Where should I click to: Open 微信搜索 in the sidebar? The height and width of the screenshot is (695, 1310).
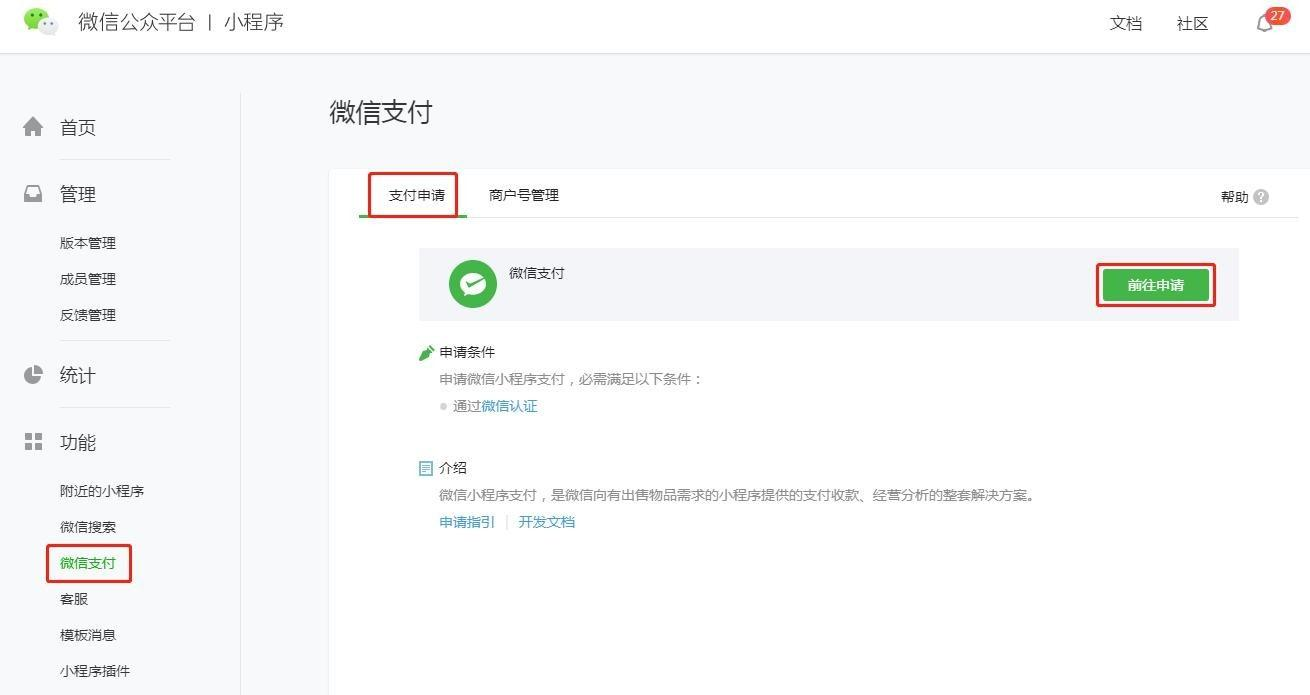point(88,527)
